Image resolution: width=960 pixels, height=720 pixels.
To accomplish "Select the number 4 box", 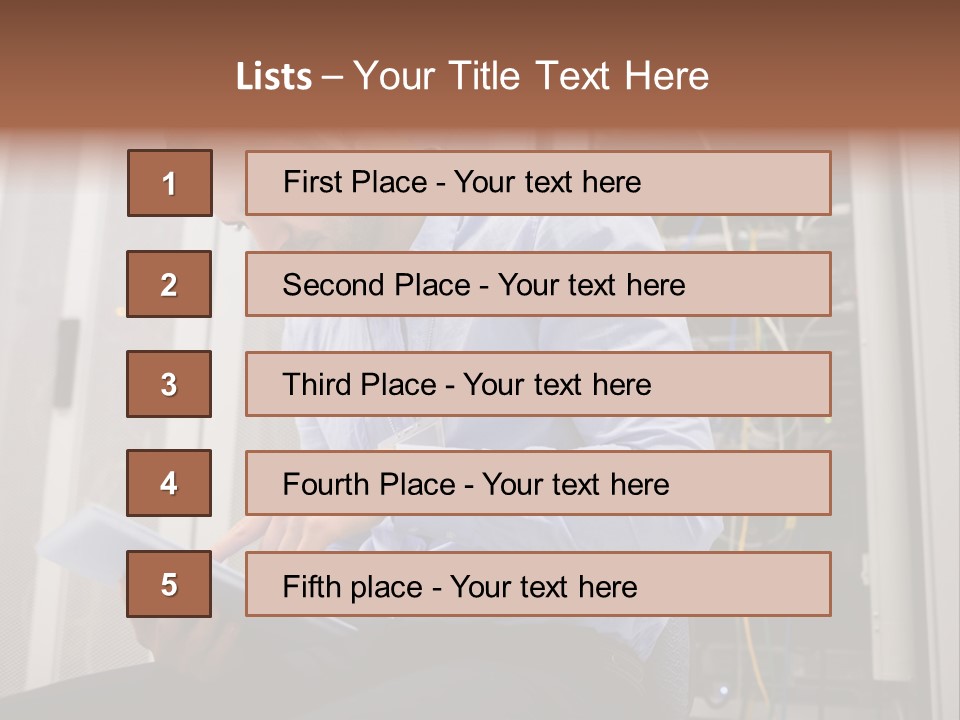I will [x=169, y=484].
